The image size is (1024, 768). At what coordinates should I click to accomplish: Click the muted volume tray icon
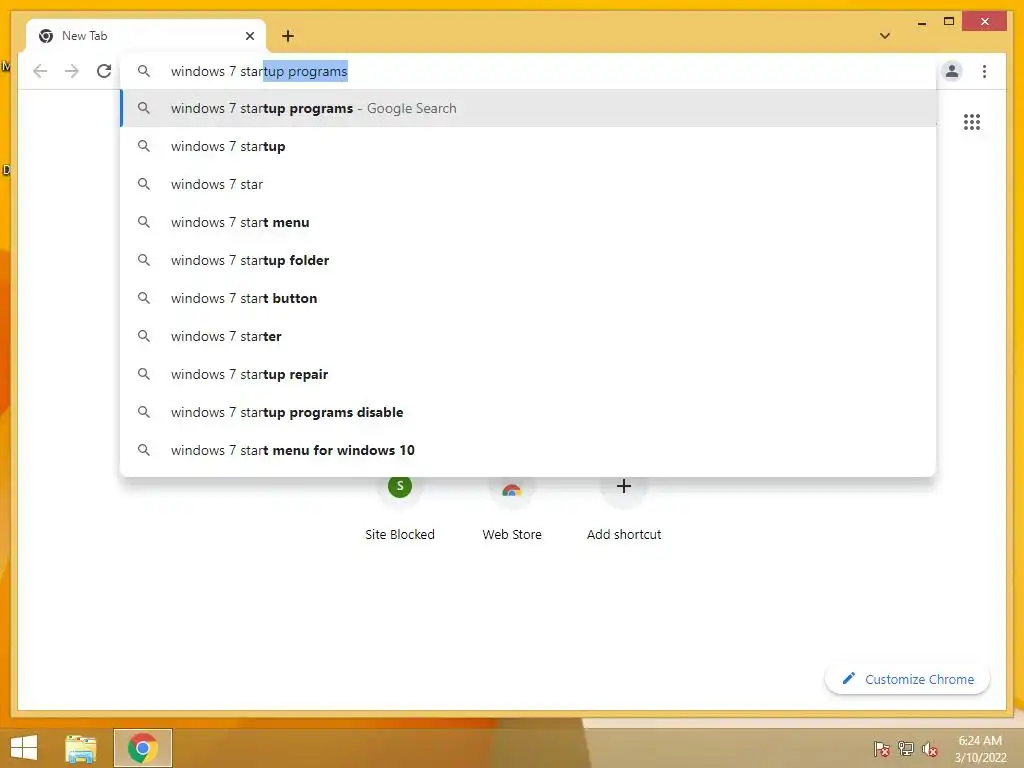coord(930,748)
